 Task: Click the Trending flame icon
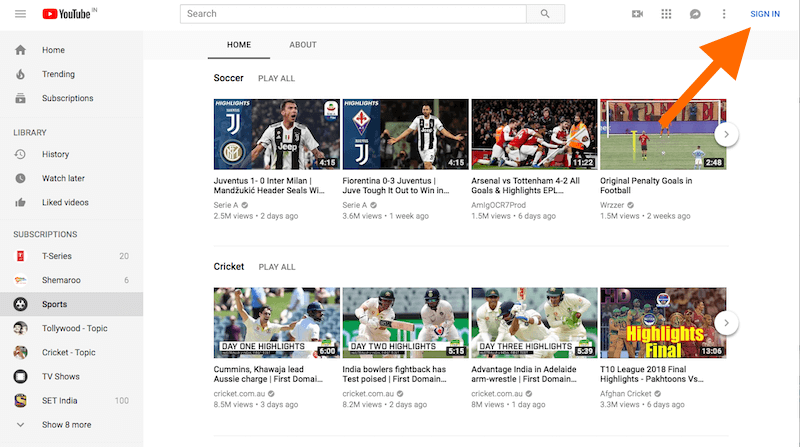point(20,74)
